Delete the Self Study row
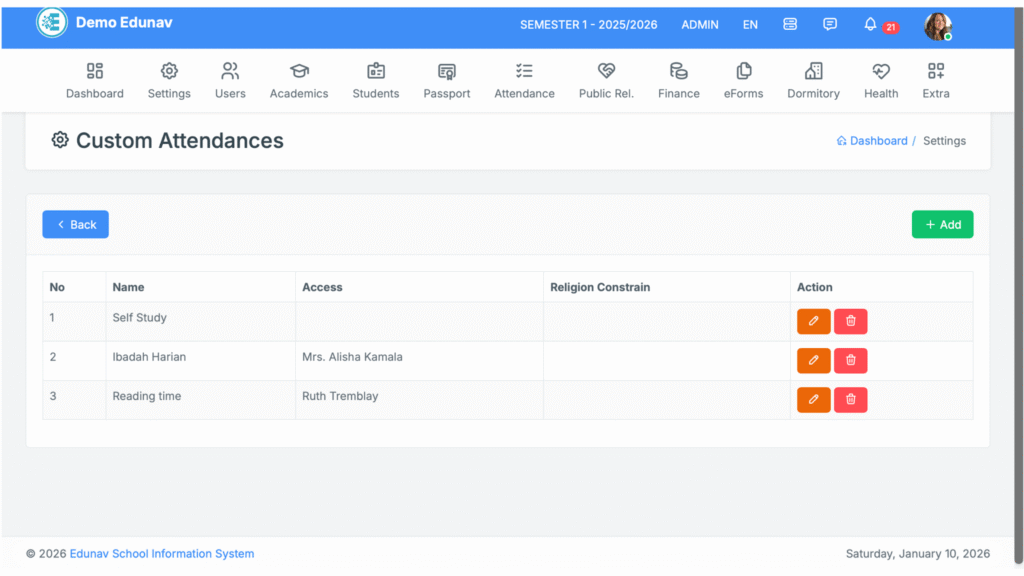Image resolution: width=1024 pixels, height=576 pixels. (851, 321)
